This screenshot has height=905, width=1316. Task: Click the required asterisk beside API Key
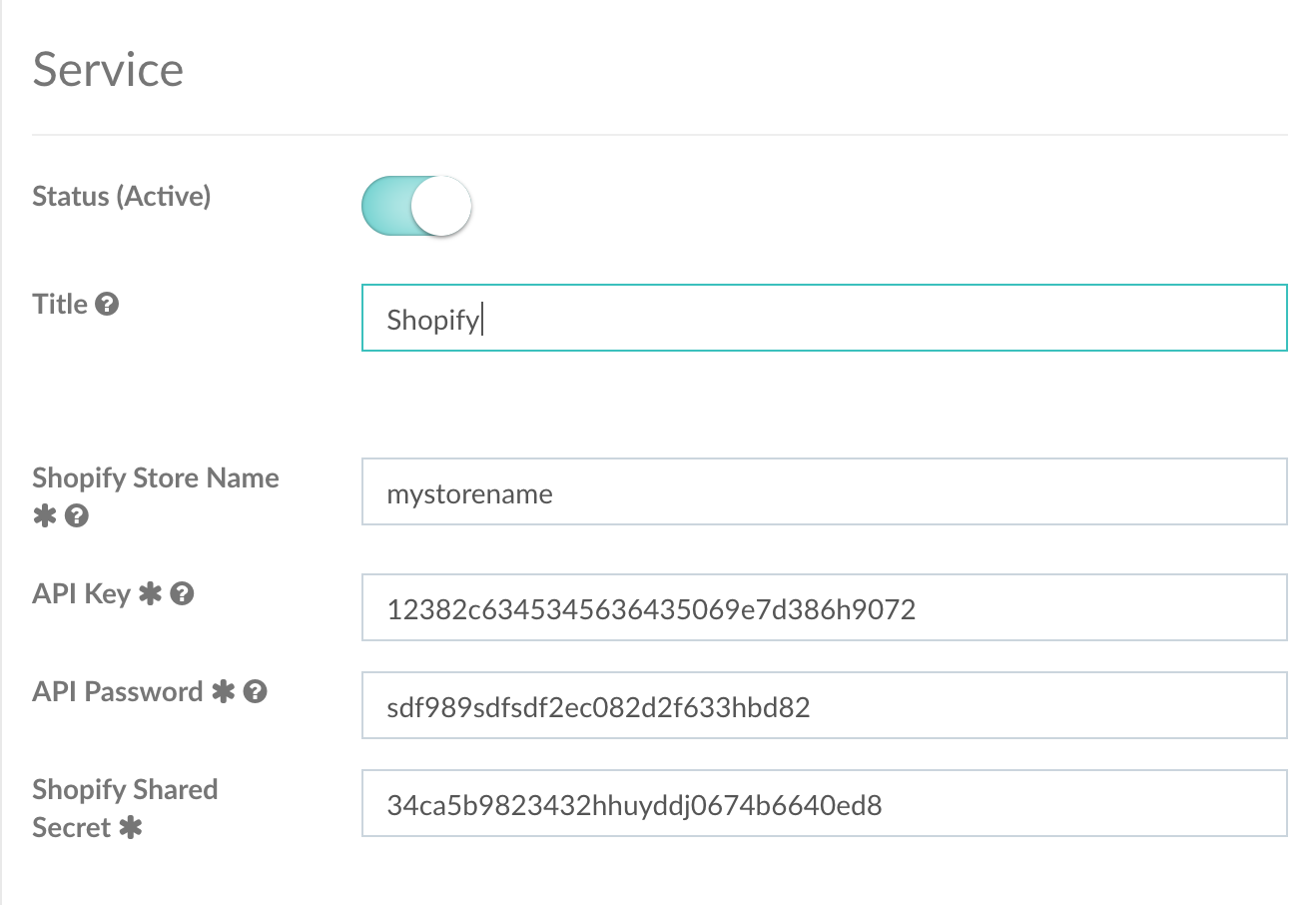[150, 594]
